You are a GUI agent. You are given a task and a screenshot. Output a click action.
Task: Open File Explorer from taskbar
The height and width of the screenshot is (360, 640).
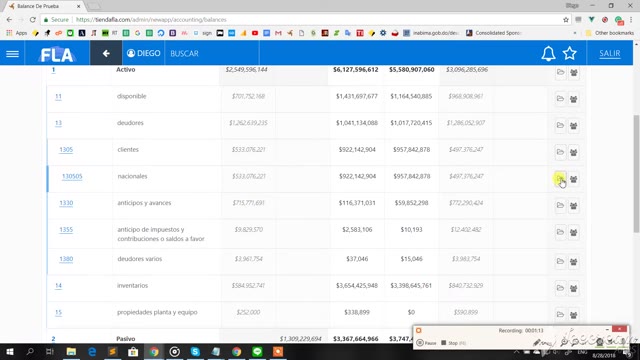(71, 351)
